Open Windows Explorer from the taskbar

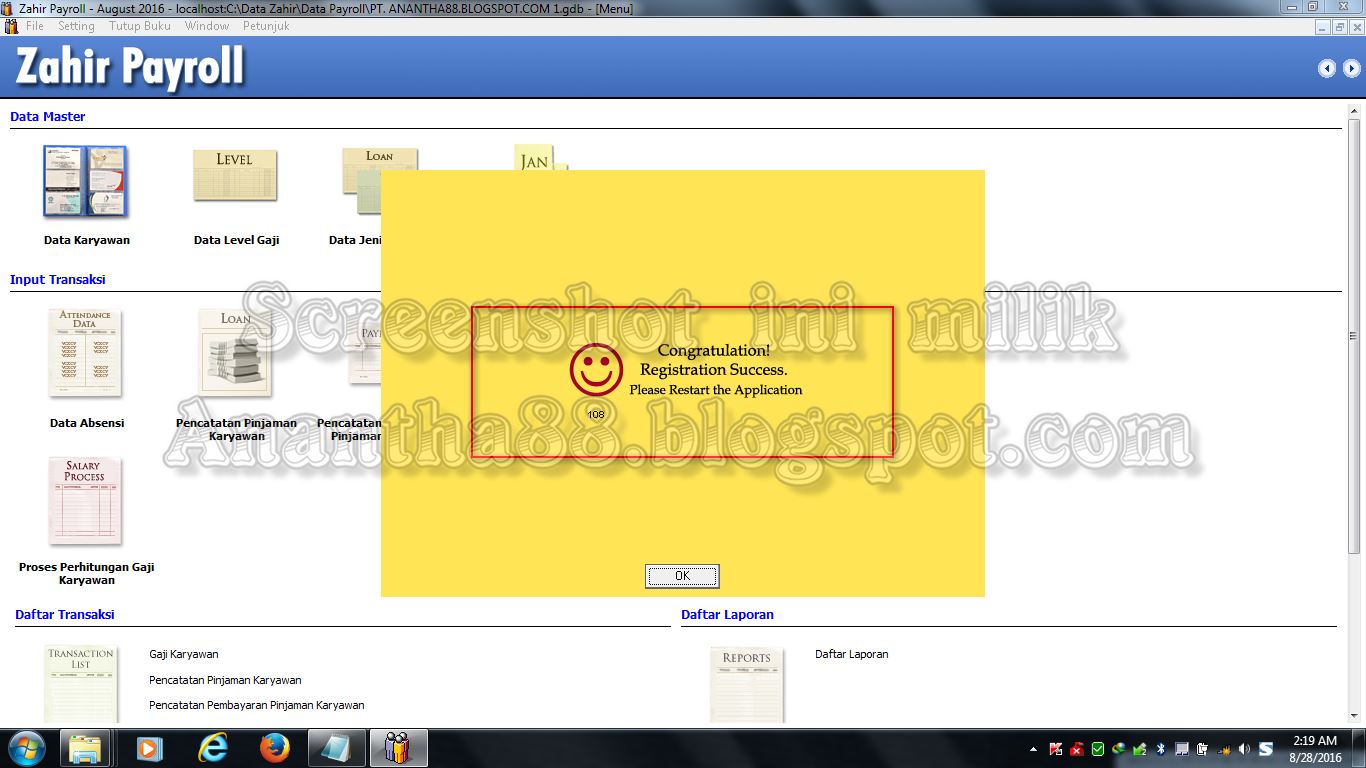(85, 748)
